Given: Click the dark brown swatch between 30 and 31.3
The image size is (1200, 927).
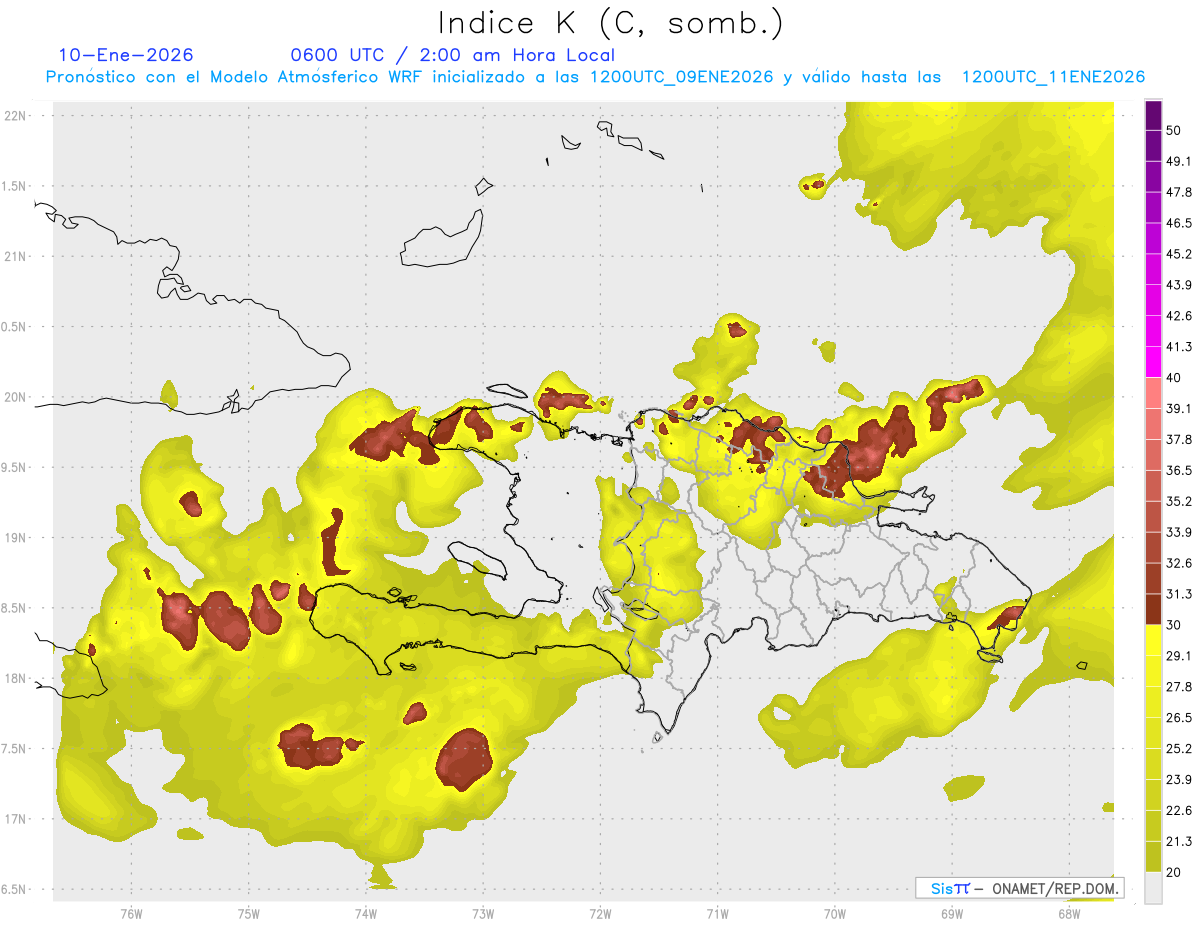Looking at the screenshot, I should click(1153, 609).
